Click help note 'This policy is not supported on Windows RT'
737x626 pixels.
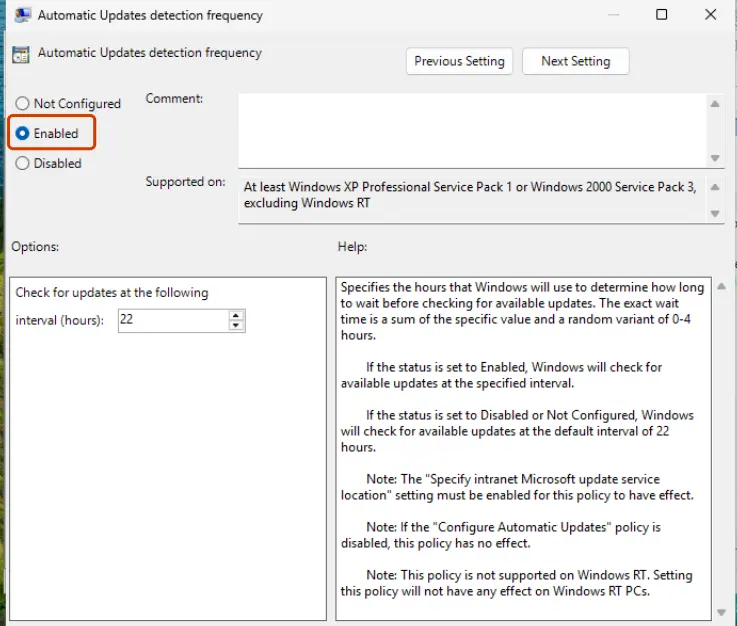pos(517,583)
